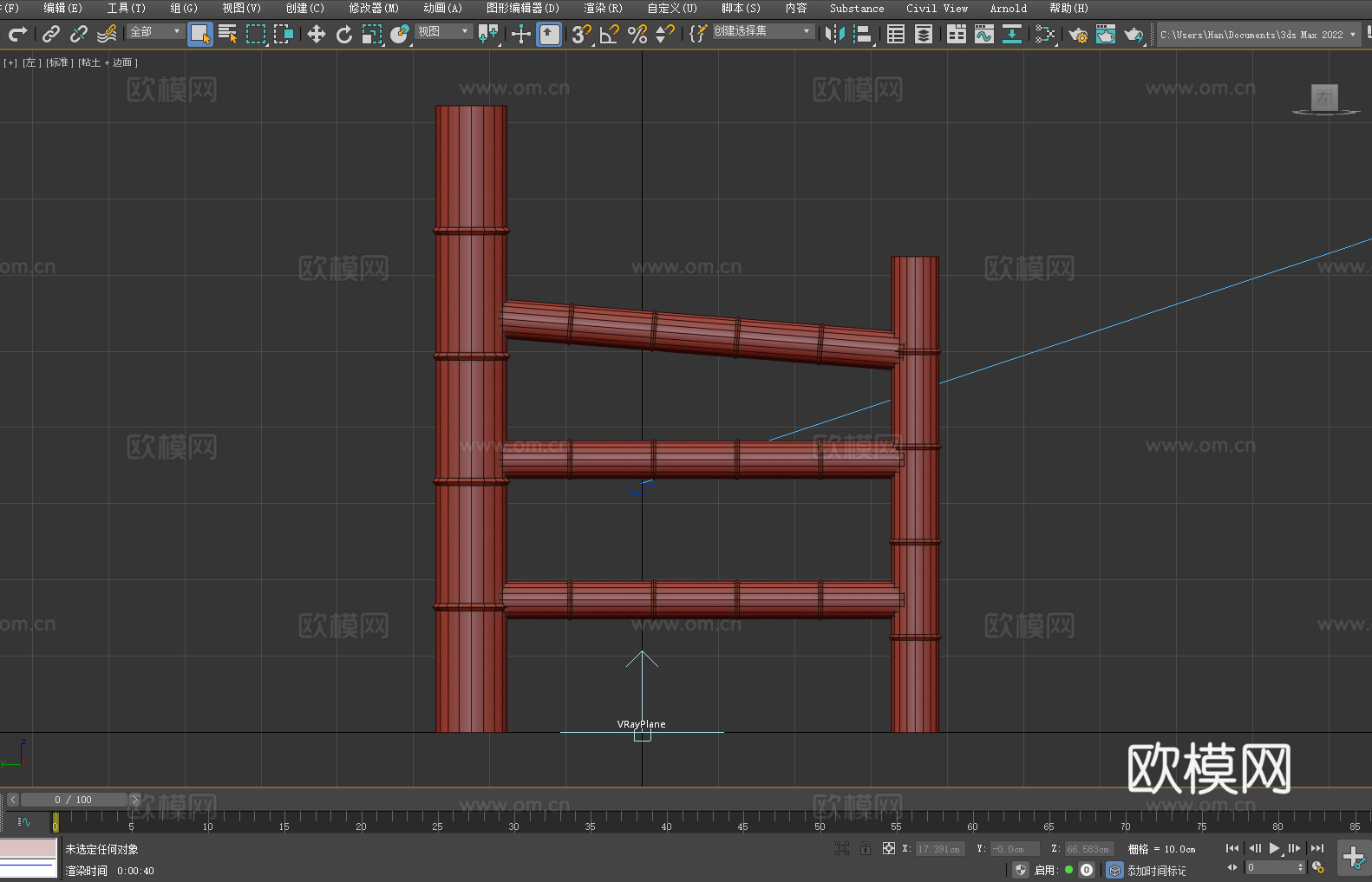Toggle the 3D Snaps button
Screen dimensions: 1372x882
click(582, 34)
